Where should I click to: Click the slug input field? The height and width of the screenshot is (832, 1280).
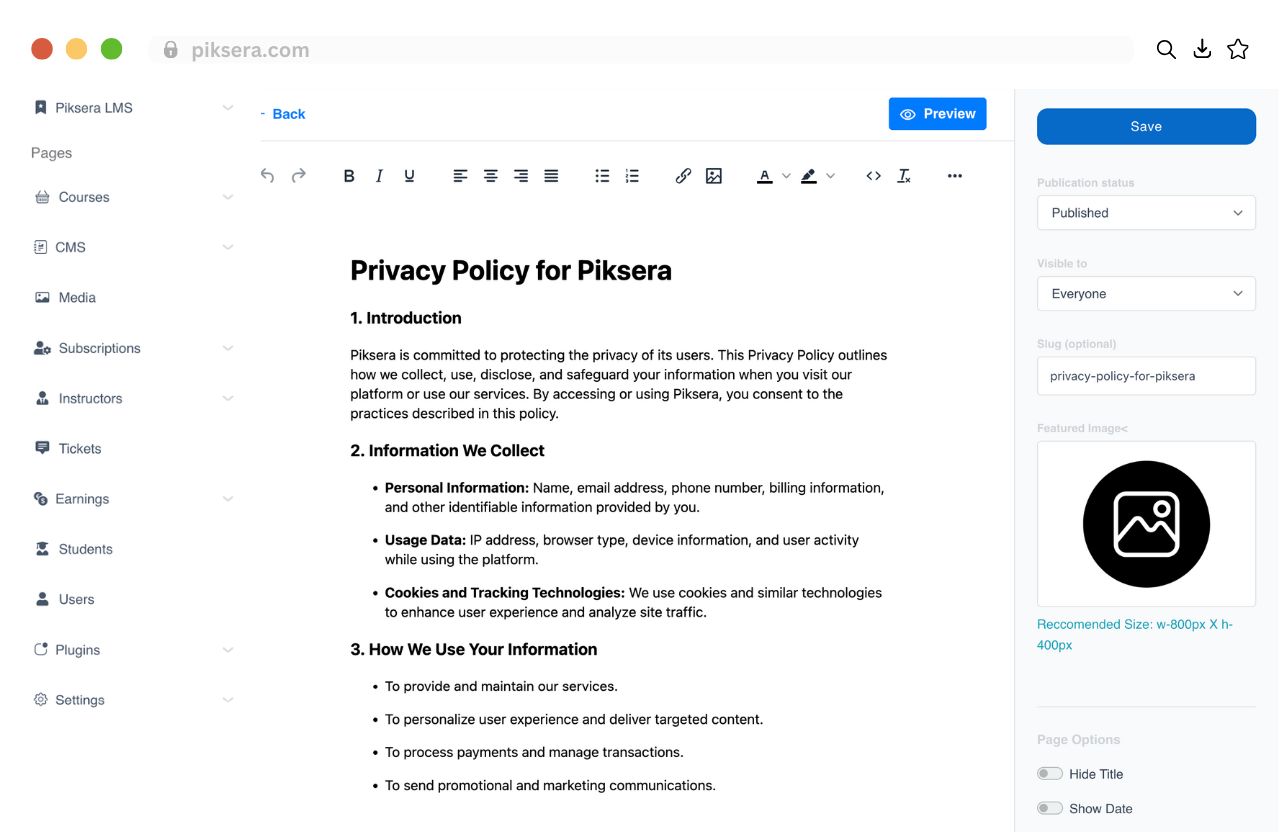point(1146,376)
